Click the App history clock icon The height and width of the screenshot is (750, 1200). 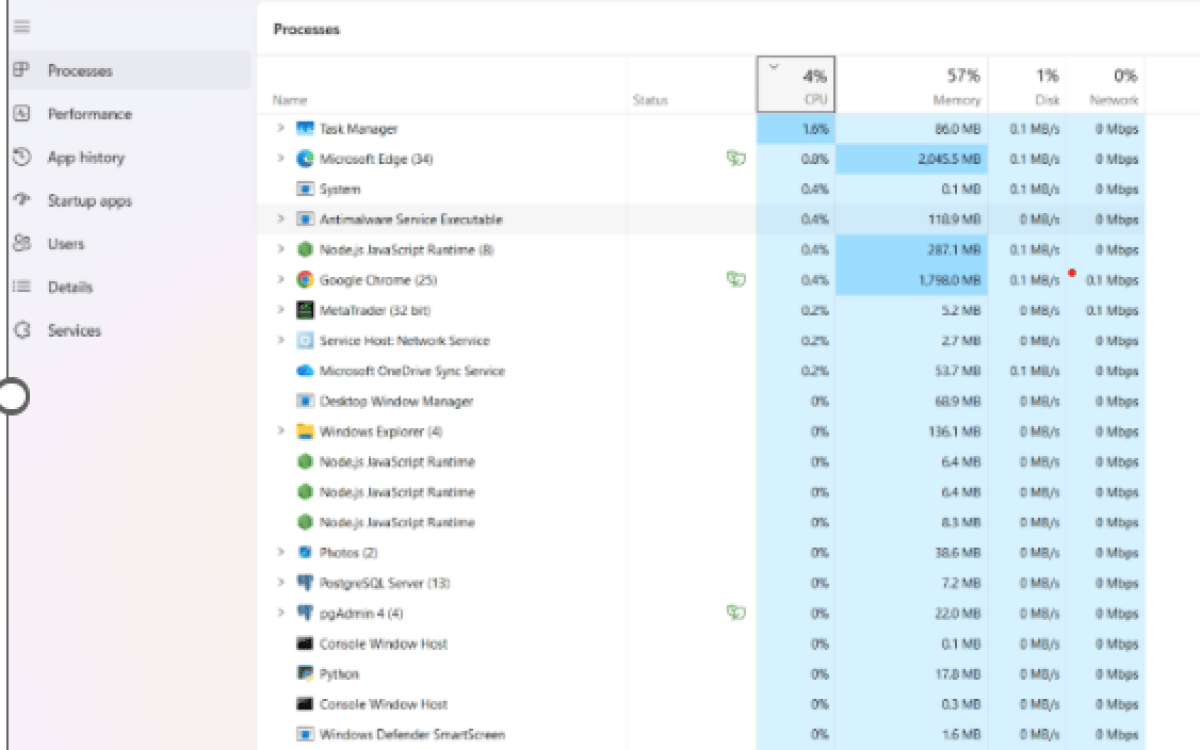click(x=21, y=157)
